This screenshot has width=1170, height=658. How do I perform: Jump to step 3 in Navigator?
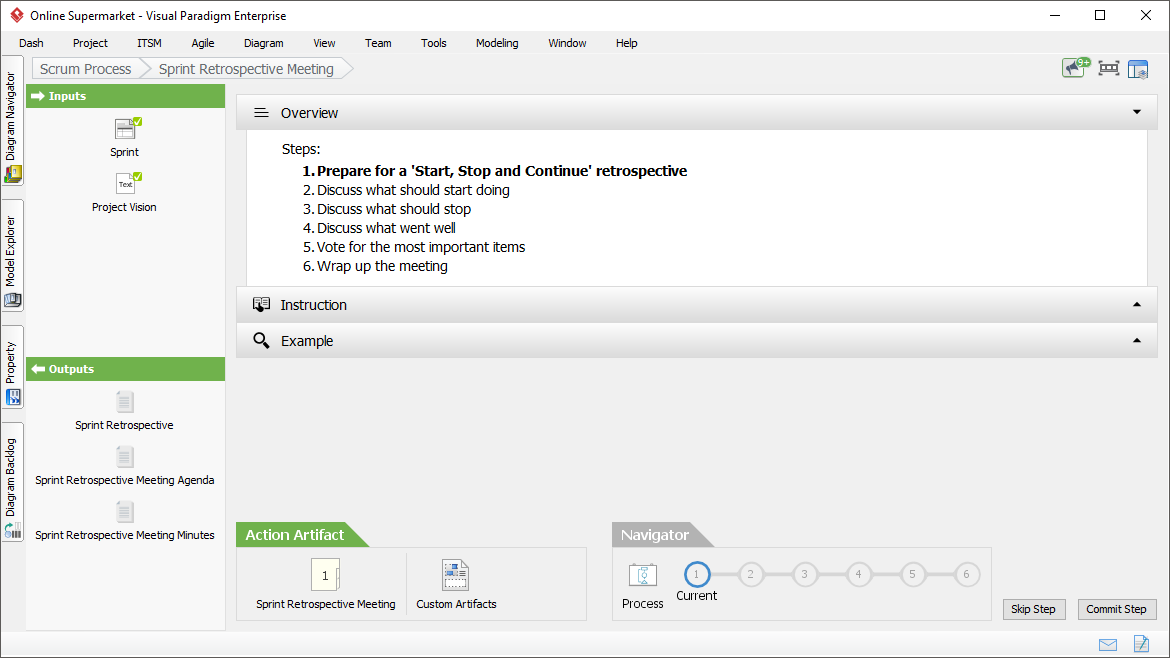click(x=804, y=574)
